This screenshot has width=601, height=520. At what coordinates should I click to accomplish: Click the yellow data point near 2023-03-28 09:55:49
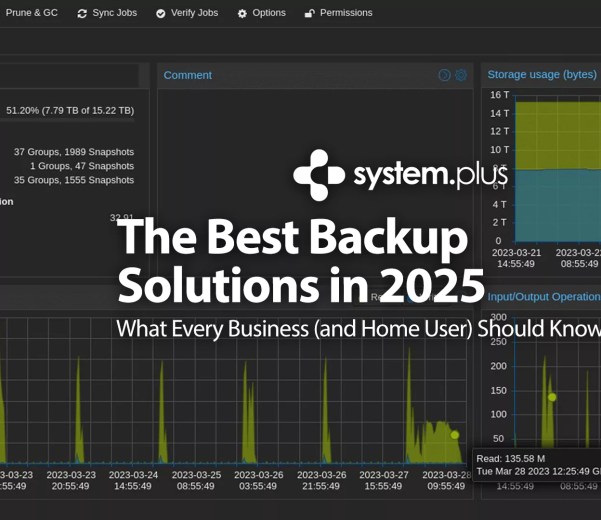455,435
